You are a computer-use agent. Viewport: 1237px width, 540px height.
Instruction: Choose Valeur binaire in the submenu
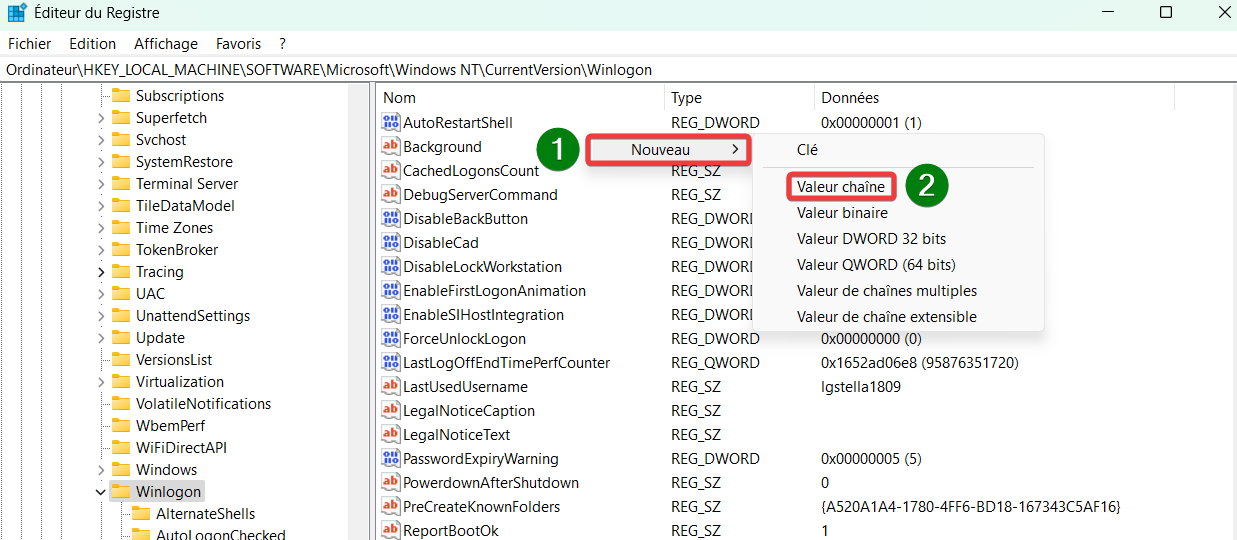[x=842, y=213]
